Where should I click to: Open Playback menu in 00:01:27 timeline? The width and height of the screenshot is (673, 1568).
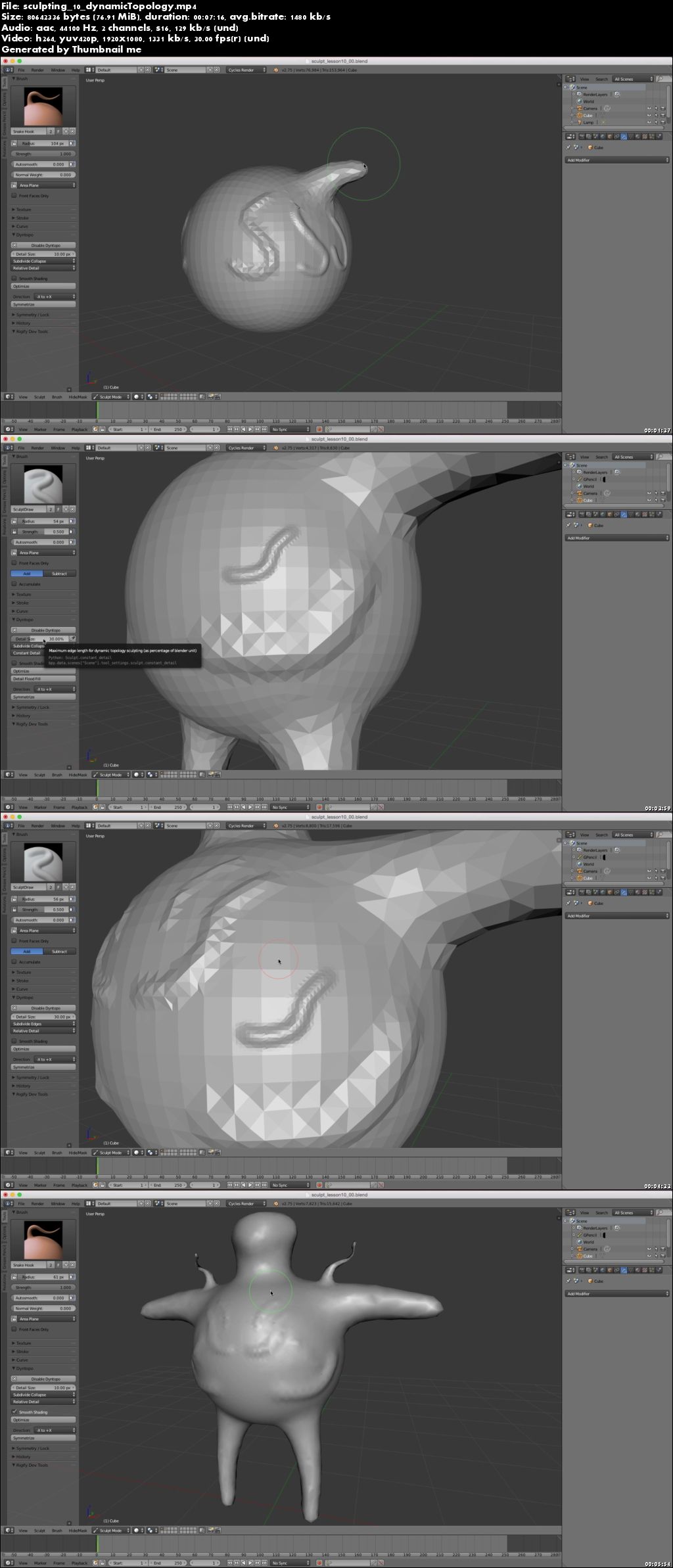pyautogui.click(x=80, y=429)
